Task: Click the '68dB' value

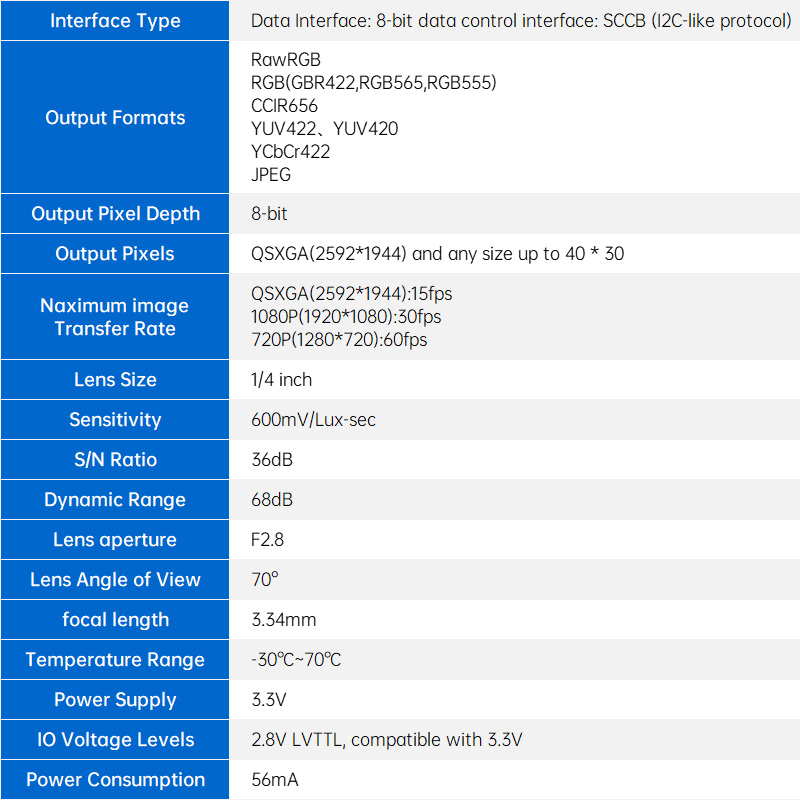Action: (x=272, y=499)
